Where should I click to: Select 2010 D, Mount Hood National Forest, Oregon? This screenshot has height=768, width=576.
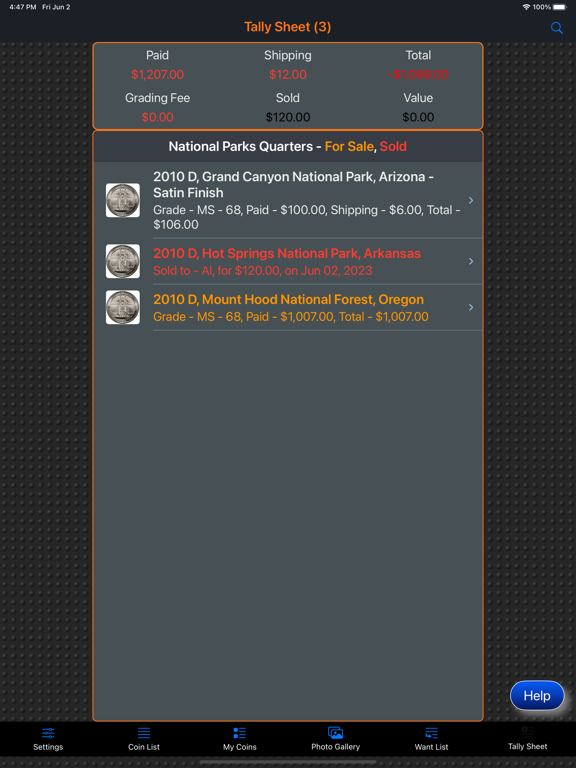point(288,300)
